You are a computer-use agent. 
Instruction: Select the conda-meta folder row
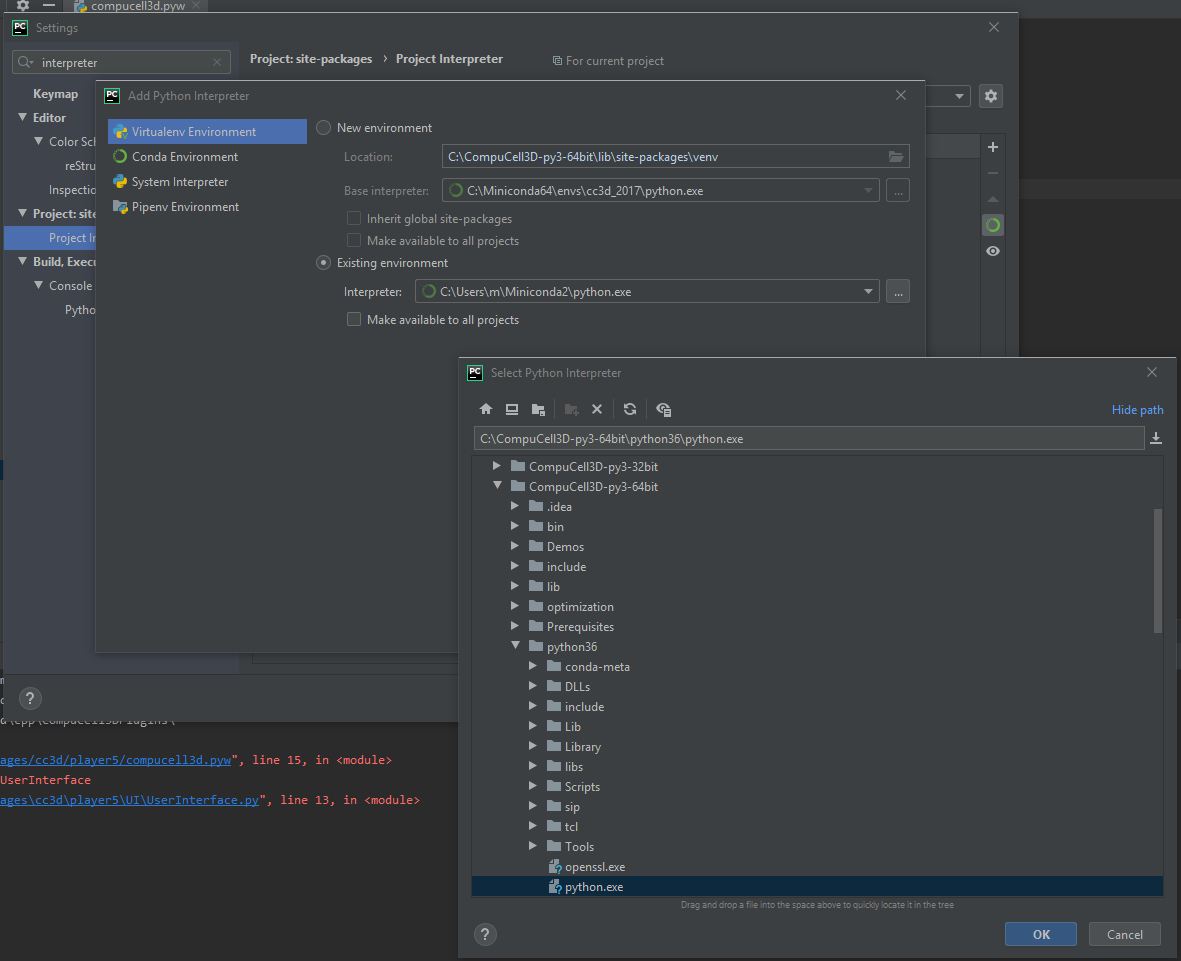(x=817, y=667)
